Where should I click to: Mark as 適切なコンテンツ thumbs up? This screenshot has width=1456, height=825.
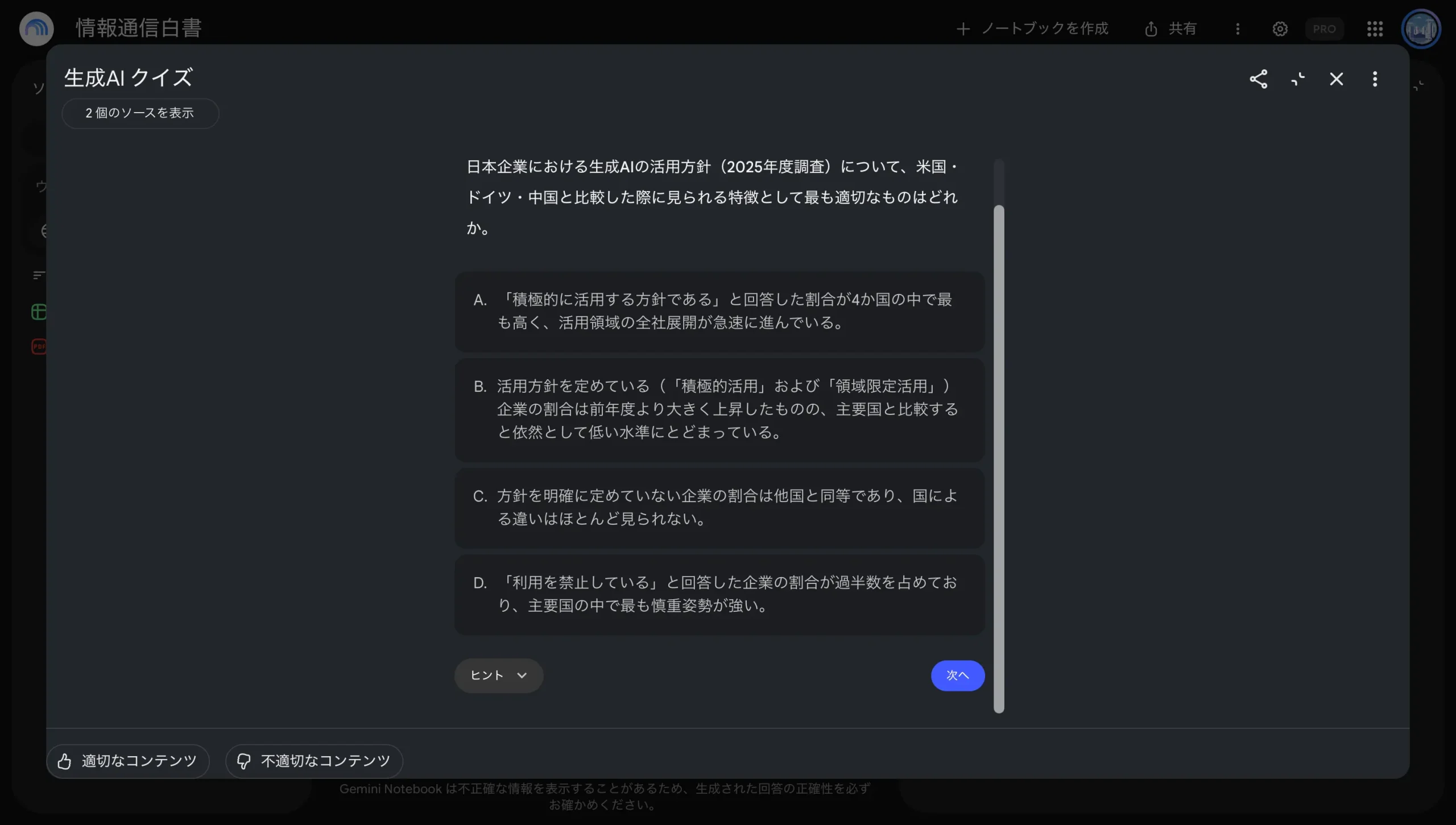tap(128, 761)
